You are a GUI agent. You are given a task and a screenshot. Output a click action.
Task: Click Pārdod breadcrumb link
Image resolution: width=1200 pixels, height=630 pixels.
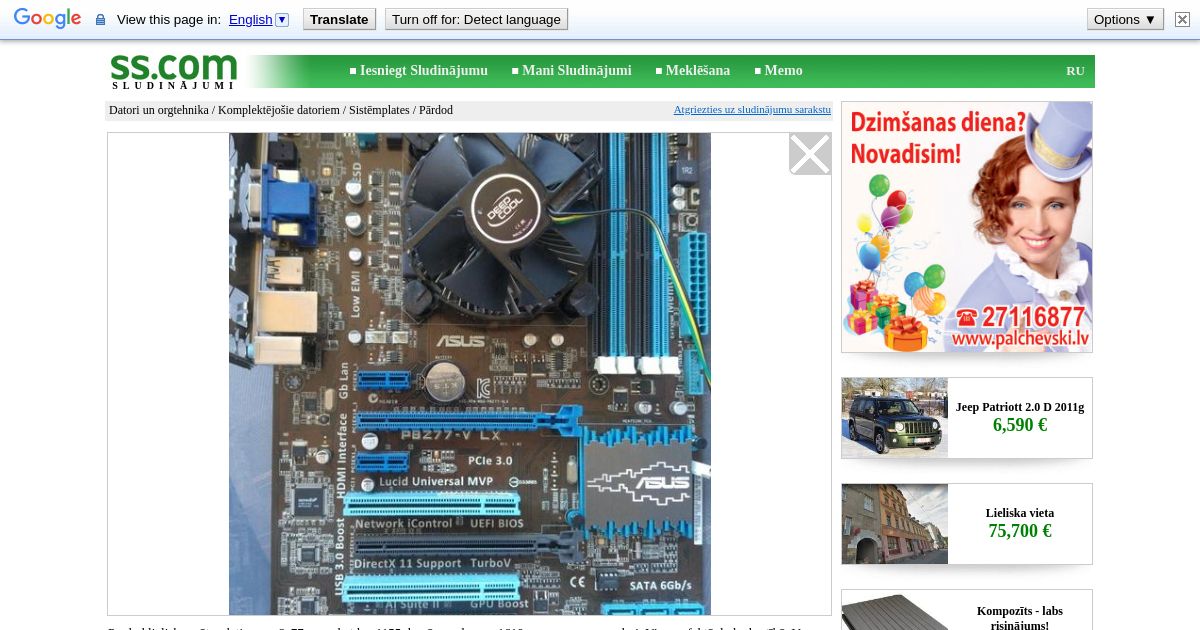436,110
